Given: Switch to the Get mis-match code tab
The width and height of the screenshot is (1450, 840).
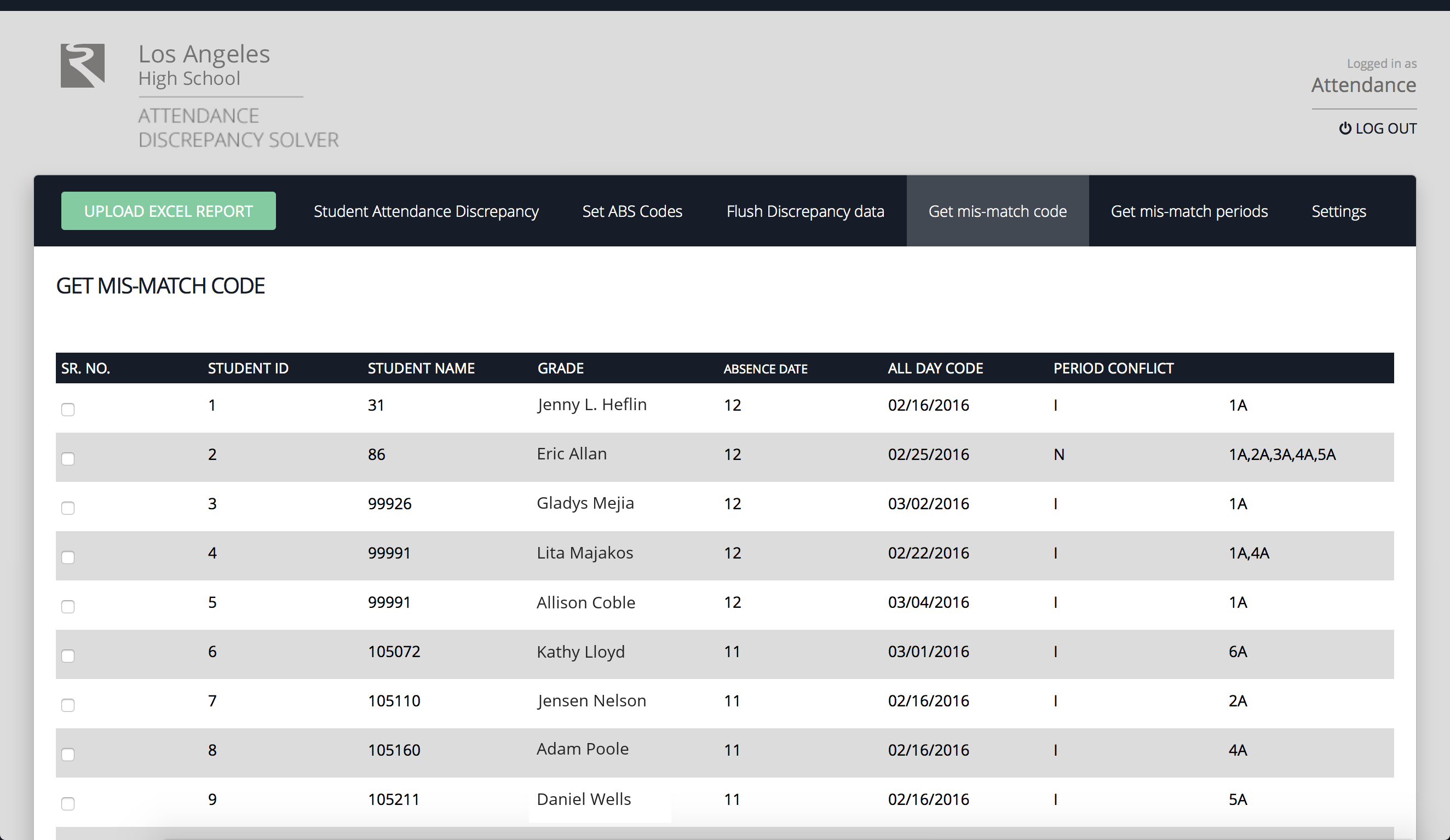Looking at the screenshot, I should pos(997,211).
